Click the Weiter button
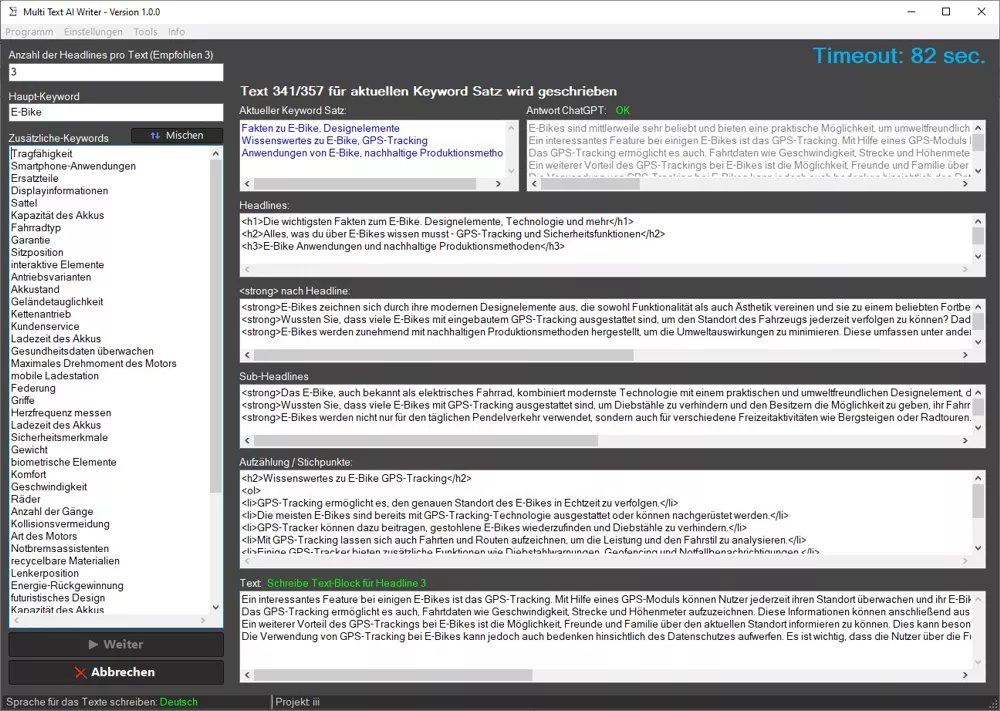 (116, 644)
